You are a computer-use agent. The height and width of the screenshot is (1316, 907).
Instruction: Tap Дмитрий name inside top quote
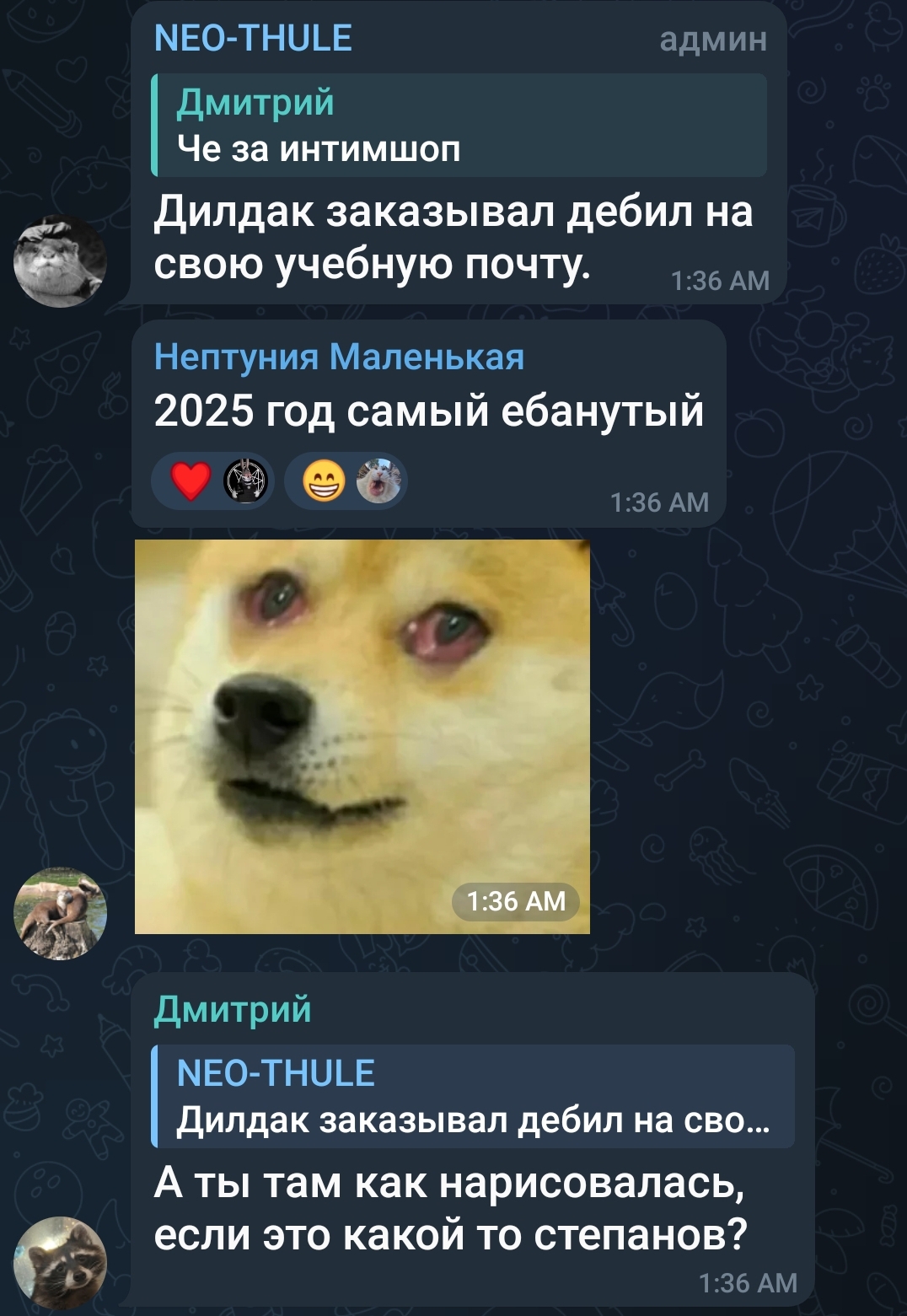256,103
